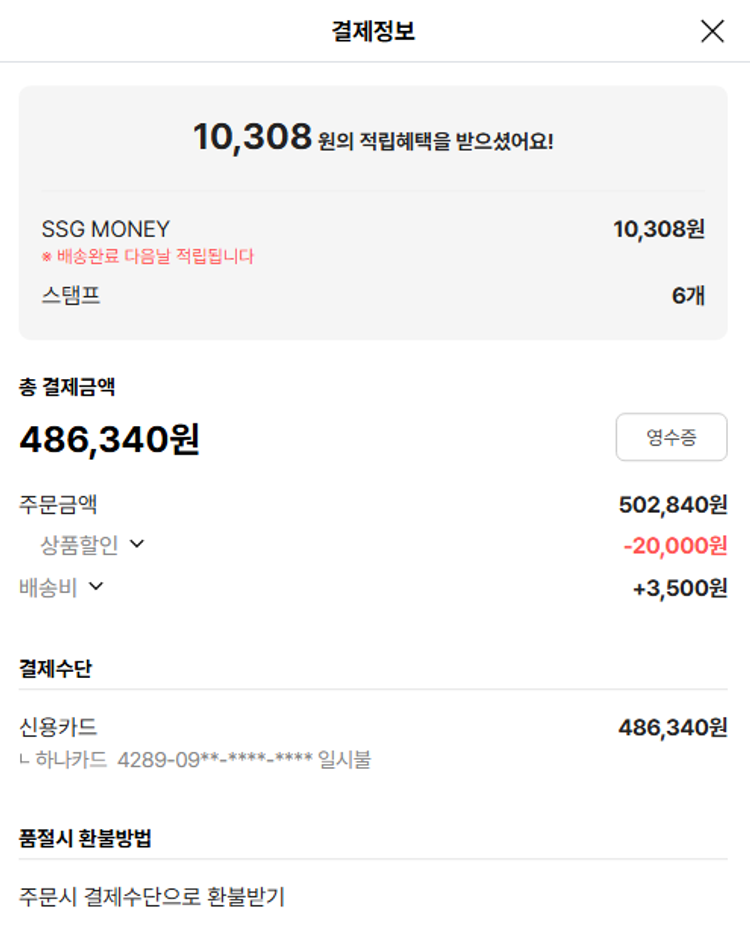Click the large bold 486,340원 total amount
Viewport: 750px width, 939px height.
pyautogui.click(x=110, y=439)
